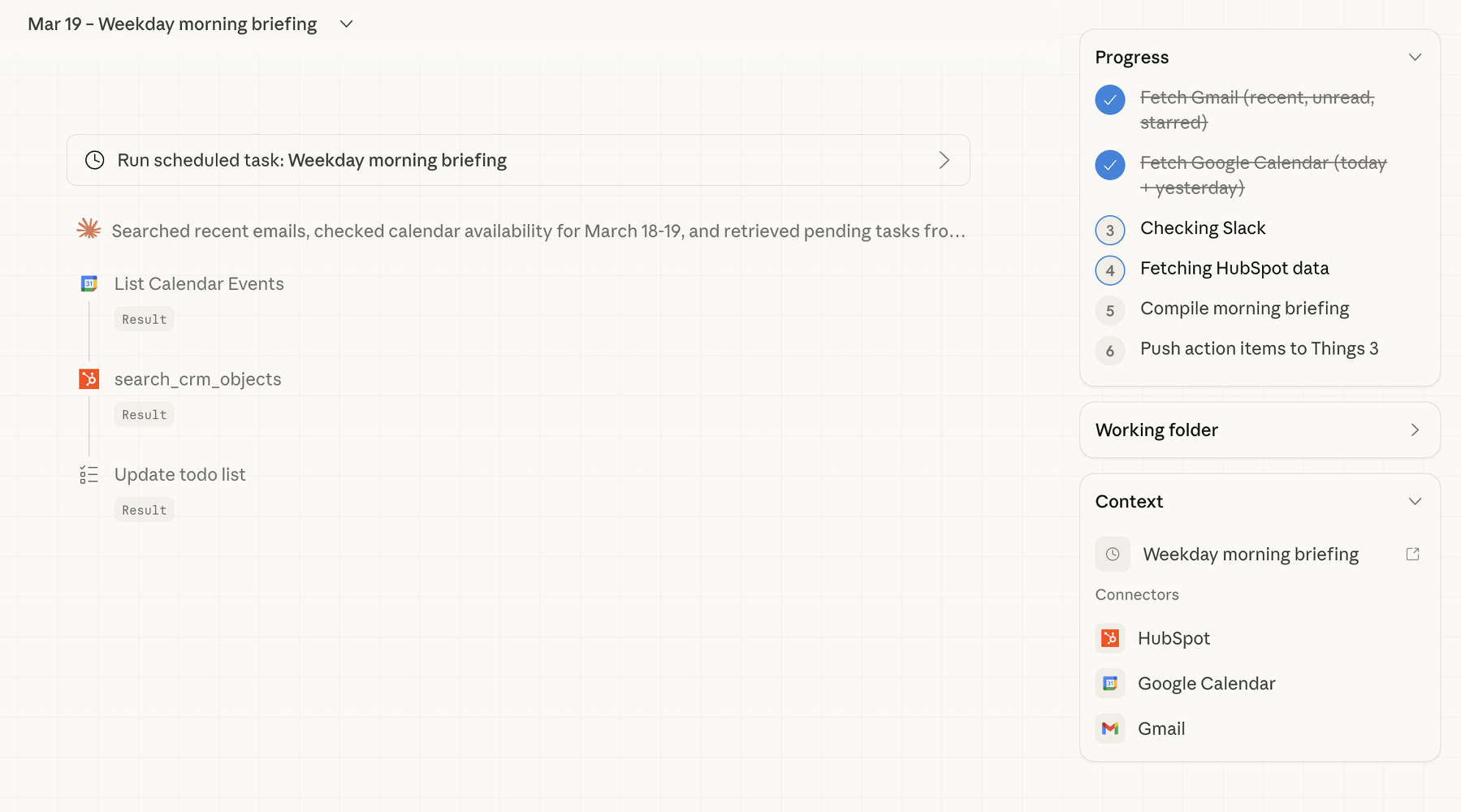
Task: Click the Push action items to Things 3 step
Action: pos(1259,348)
